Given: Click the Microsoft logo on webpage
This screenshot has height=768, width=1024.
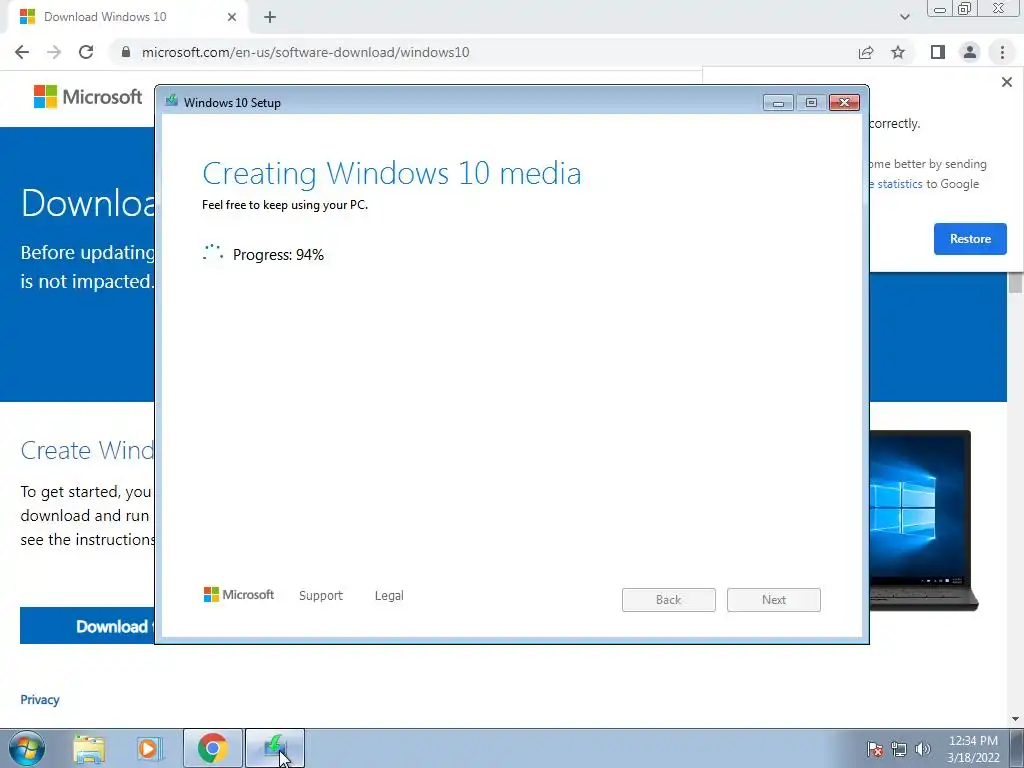Looking at the screenshot, I should coord(88,97).
